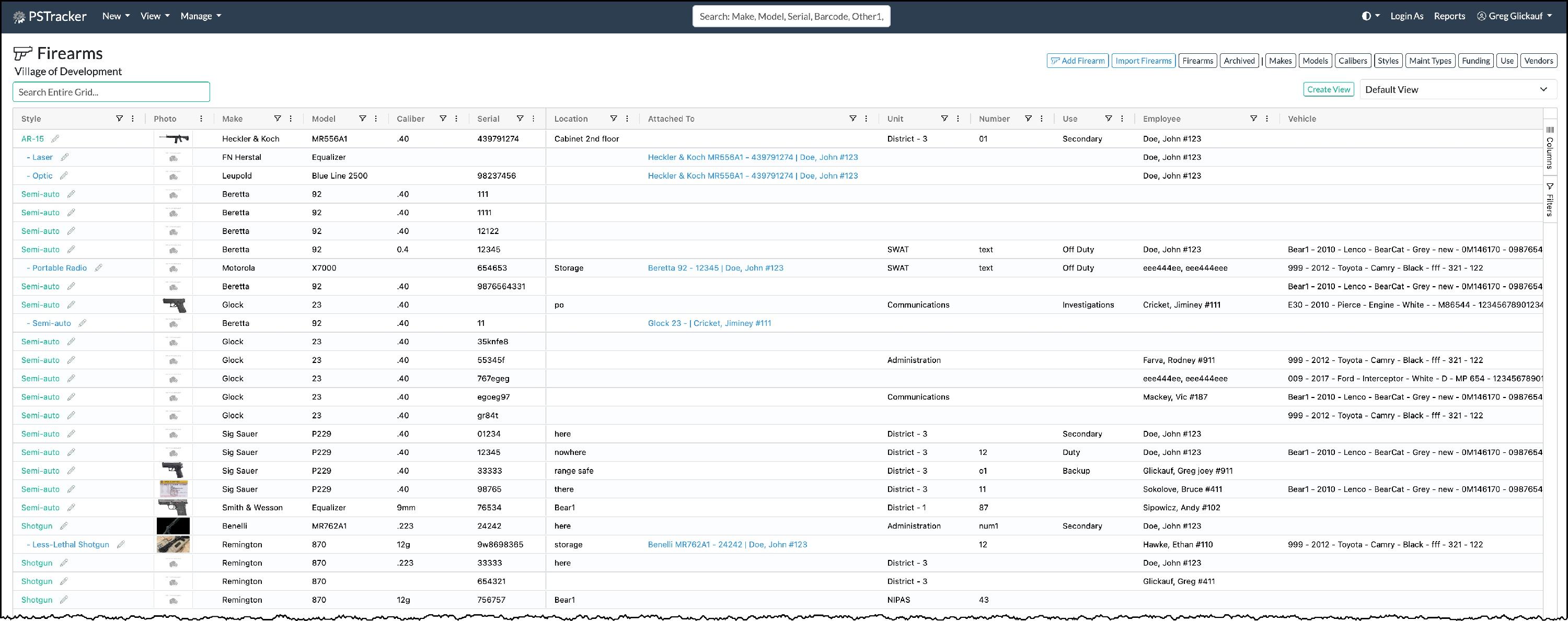The image size is (1568, 621).
Task: Click the pencil edit icon next to AR-15
Action: [55, 139]
